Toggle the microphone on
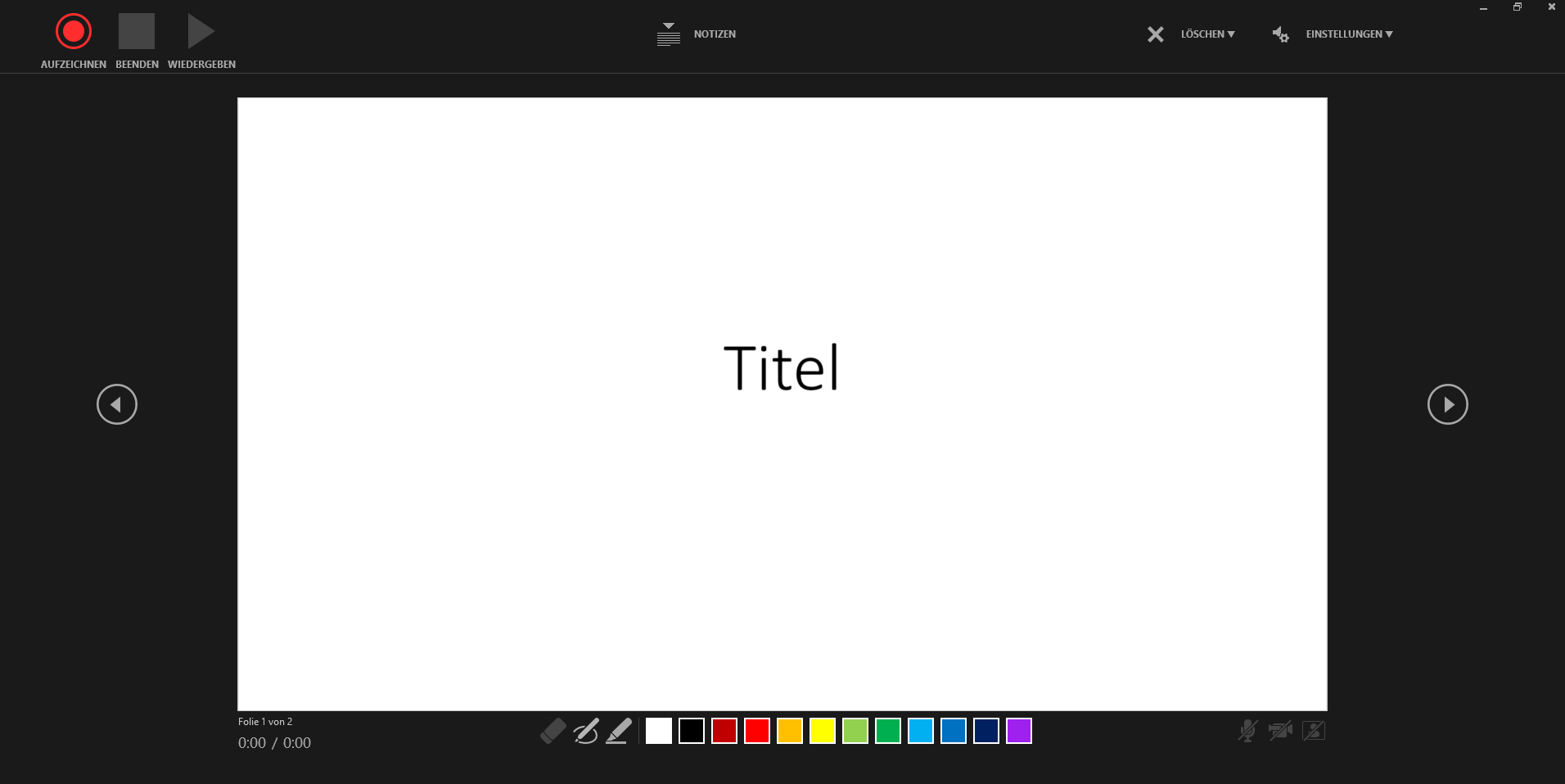 click(x=1247, y=730)
